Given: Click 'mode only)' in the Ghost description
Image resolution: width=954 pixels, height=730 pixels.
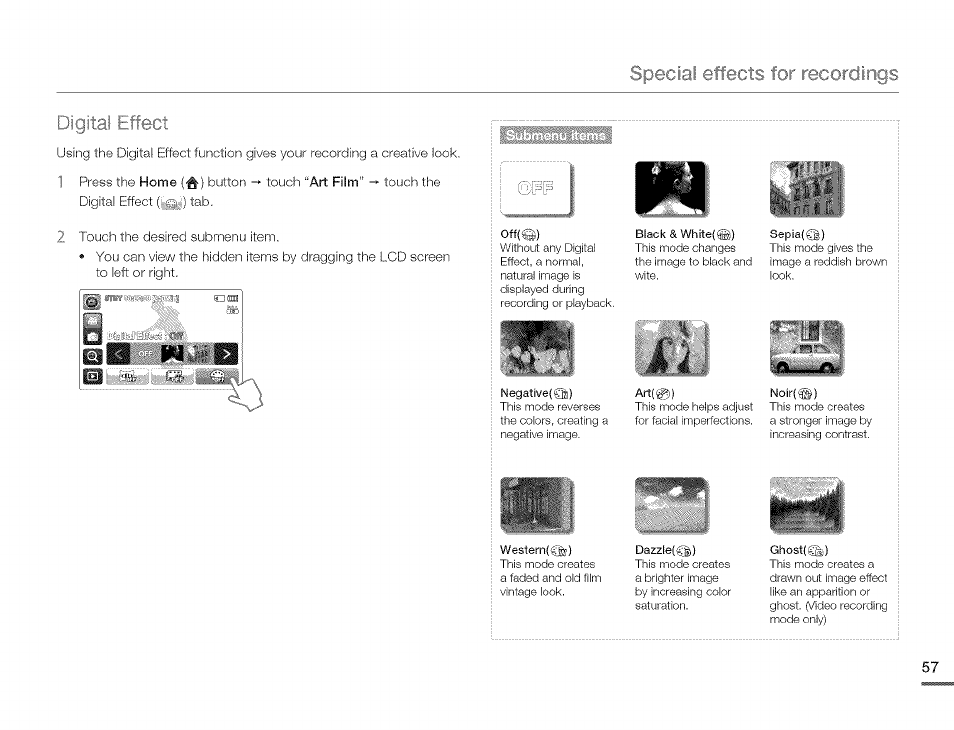Looking at the screenshot, I should point(798,619).
